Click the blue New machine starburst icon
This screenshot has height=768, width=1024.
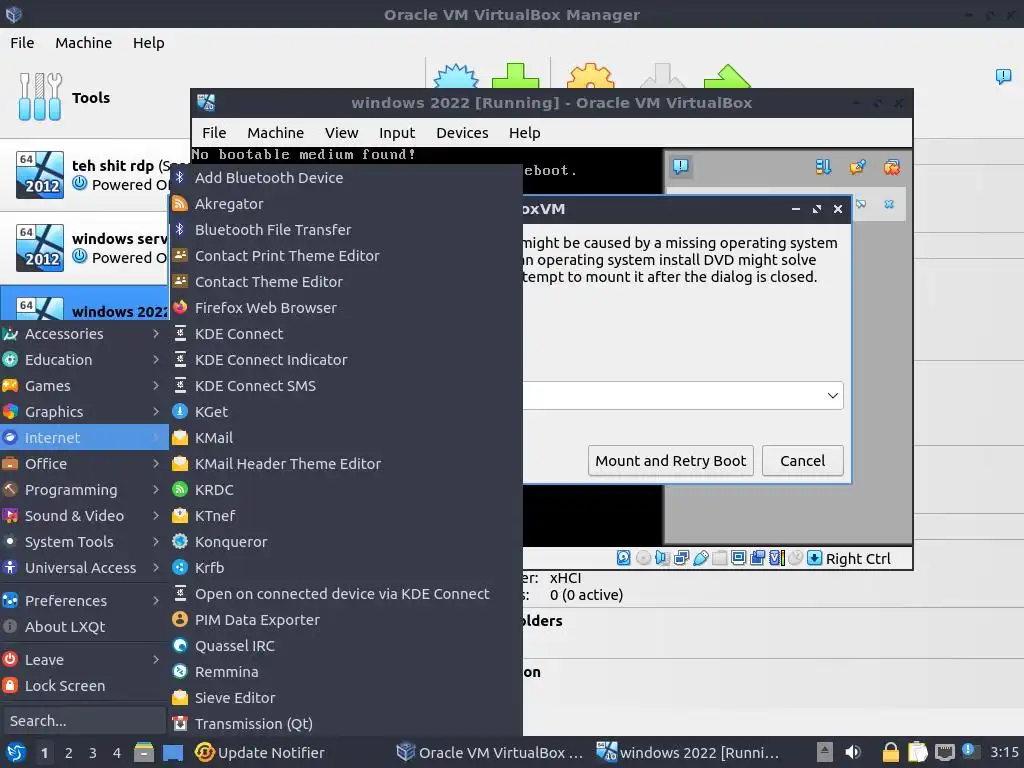456,76
